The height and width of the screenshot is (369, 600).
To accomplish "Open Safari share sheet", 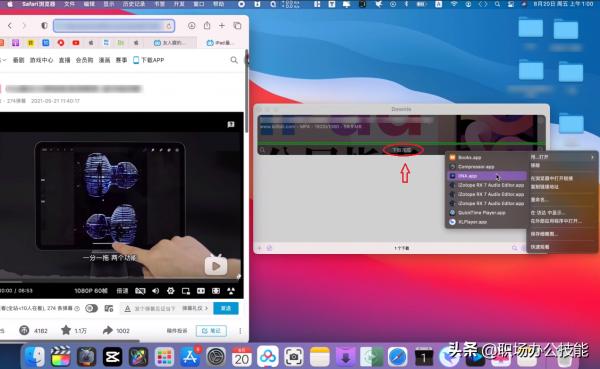I will [x=207, y=25].
